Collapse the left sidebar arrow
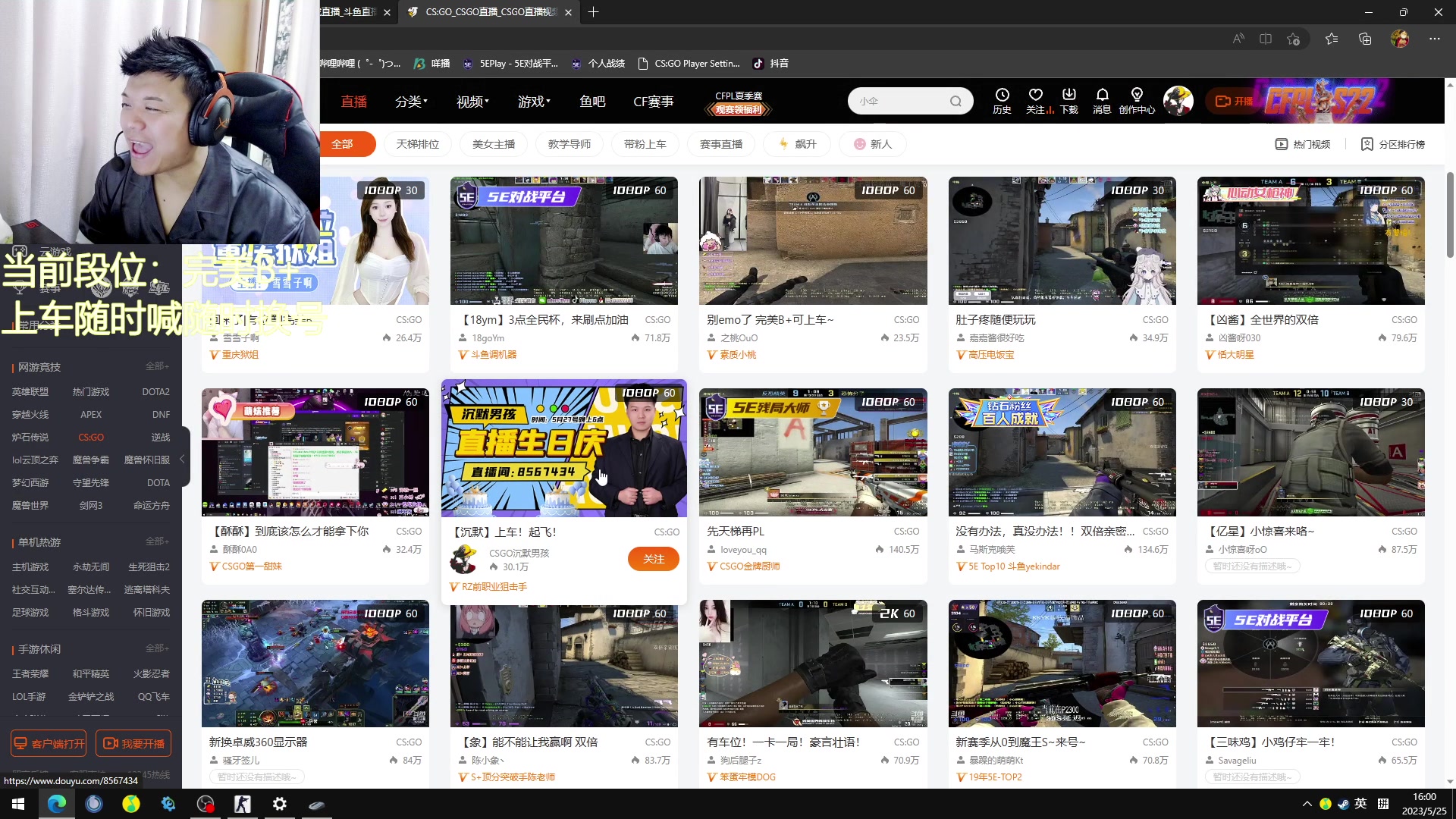This screenshot has width=1456, height=819. (182, 460)
